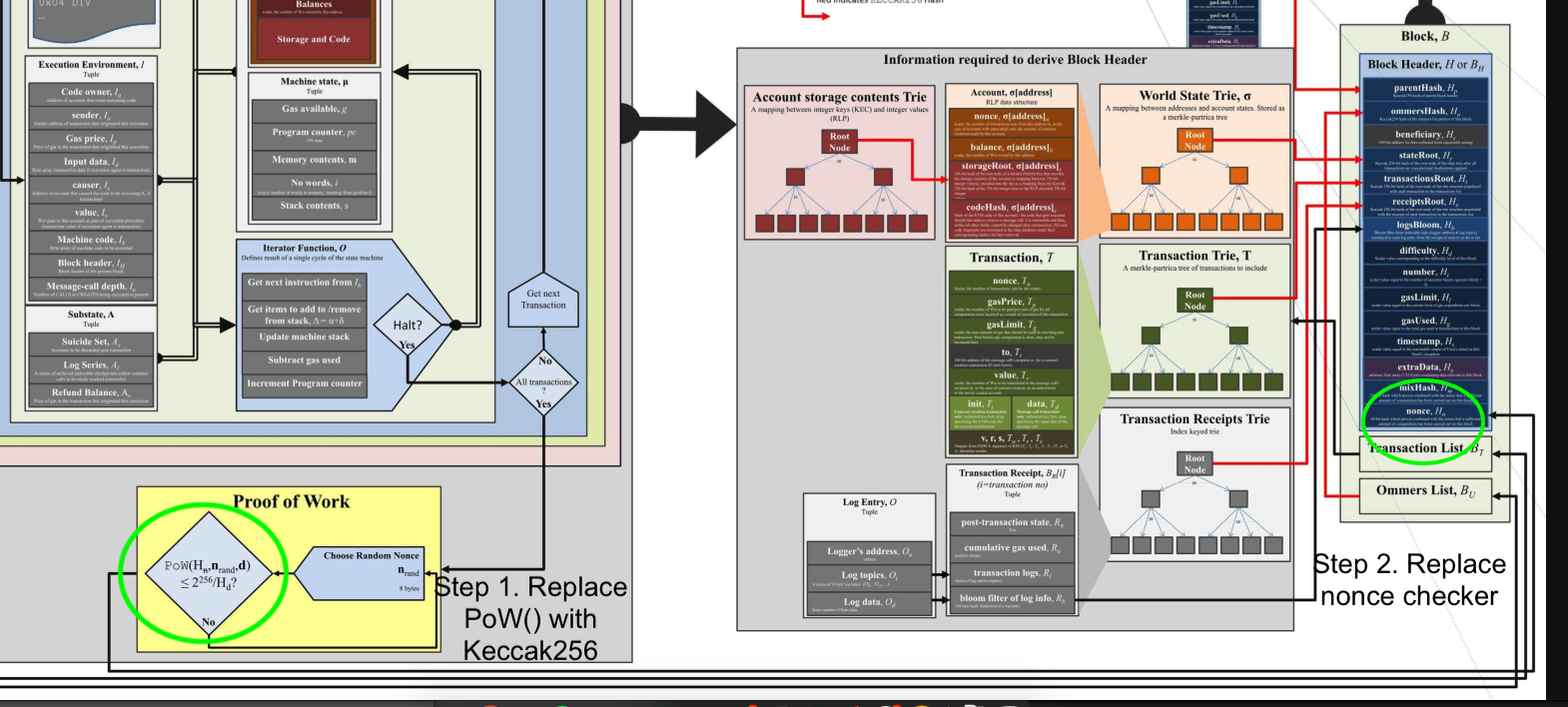The image size is (1568, 707).
Task: Select 'extraData' in Block Header
Action: (x=1425, y=369)
